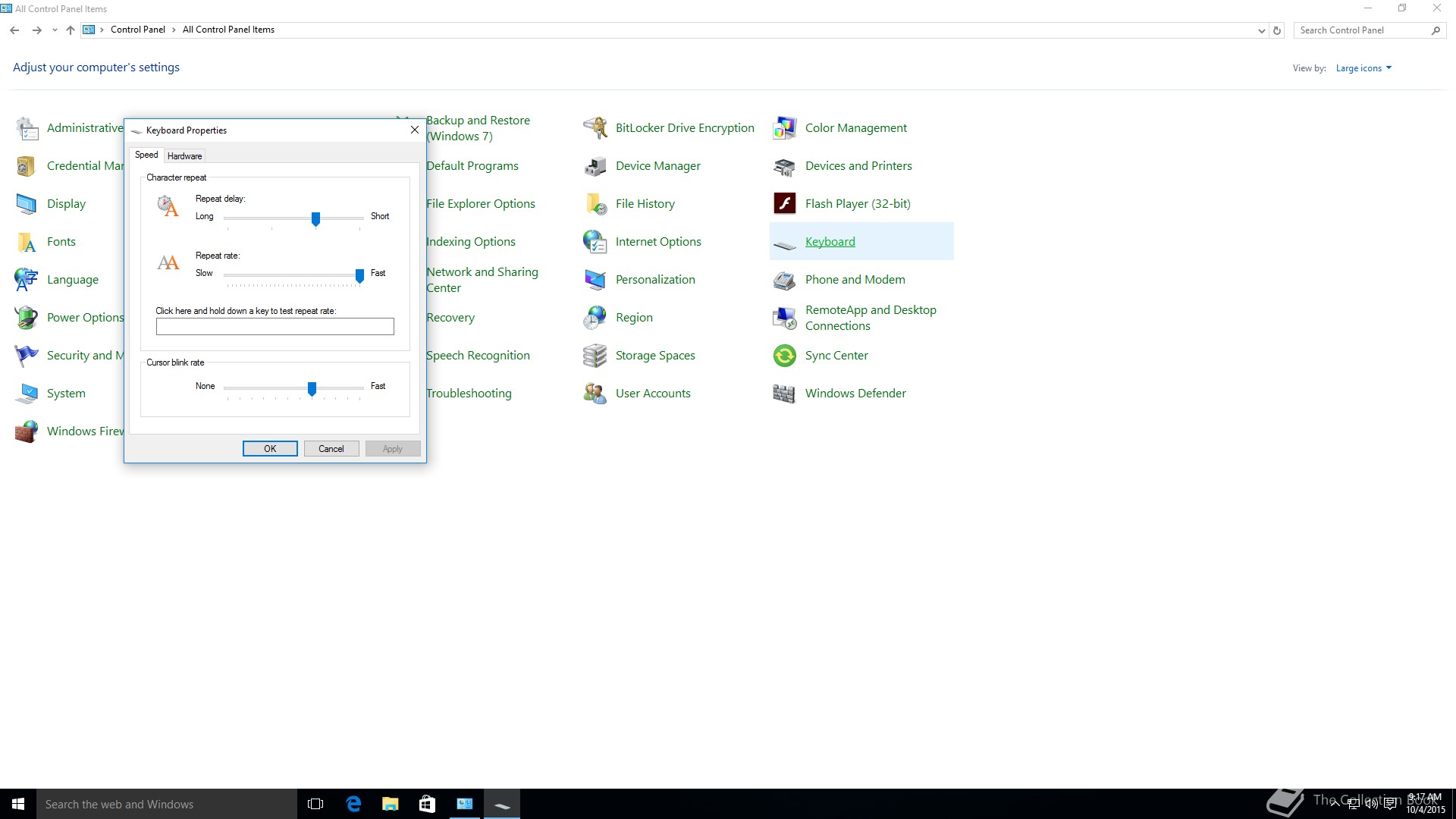Click the Windows Defender icon
Screen dimensions: 1456x819
tap(784, 394)
